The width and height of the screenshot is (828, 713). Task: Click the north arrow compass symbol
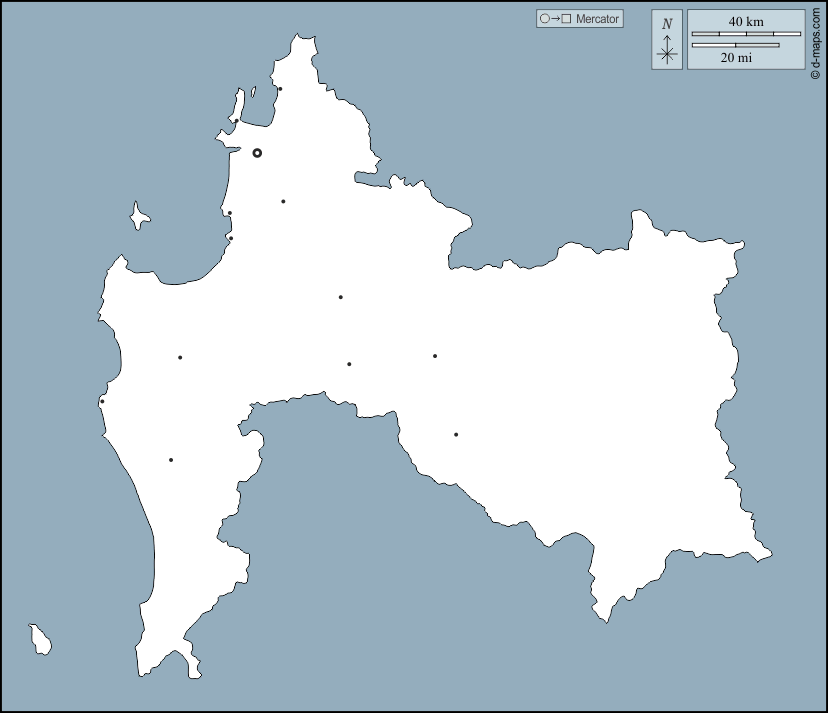pyautogui.click(x=667, y=53)
